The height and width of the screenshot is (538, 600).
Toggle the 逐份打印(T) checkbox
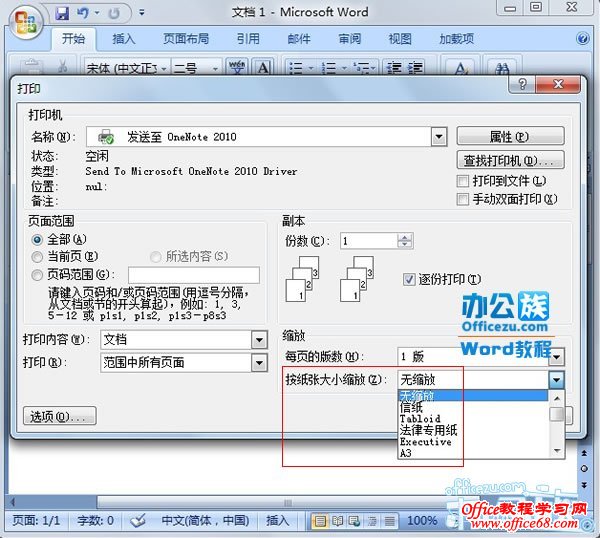click(409, 279)
